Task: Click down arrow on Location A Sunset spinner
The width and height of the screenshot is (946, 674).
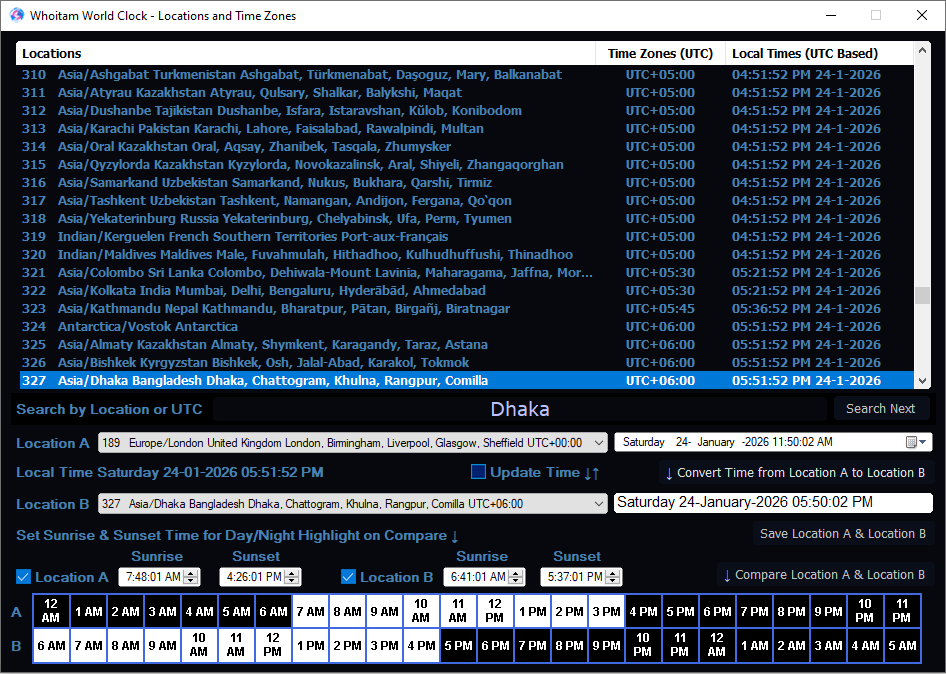Action: [292, 581]
